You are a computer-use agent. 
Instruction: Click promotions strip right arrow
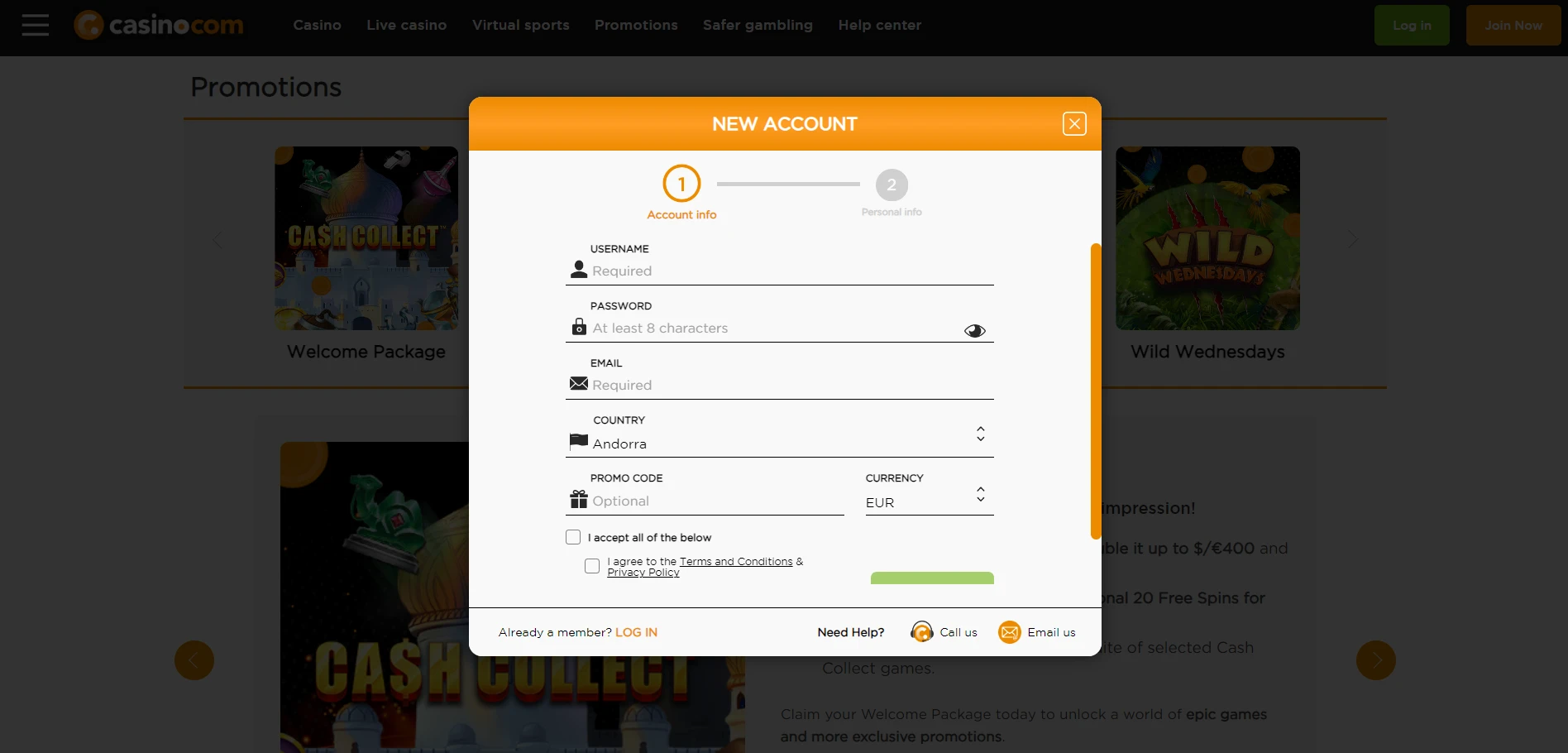[x=1352, y=240]
